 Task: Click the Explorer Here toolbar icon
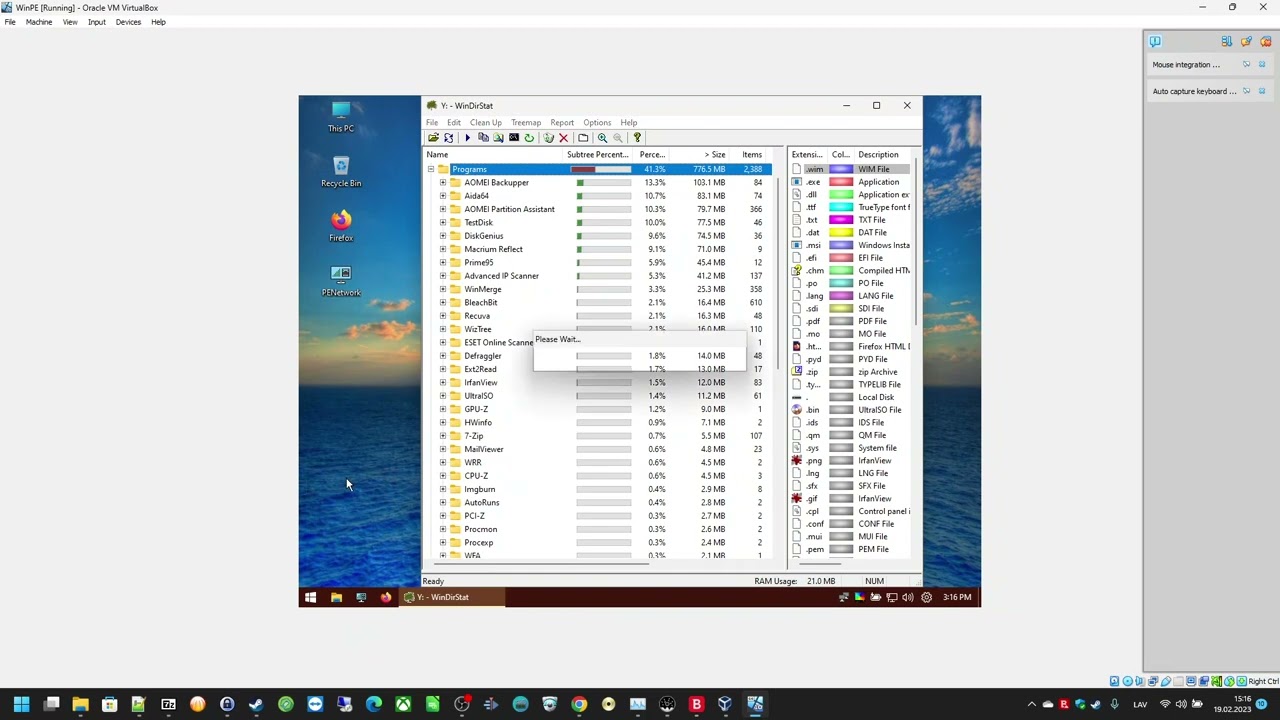tap(498, 138)
